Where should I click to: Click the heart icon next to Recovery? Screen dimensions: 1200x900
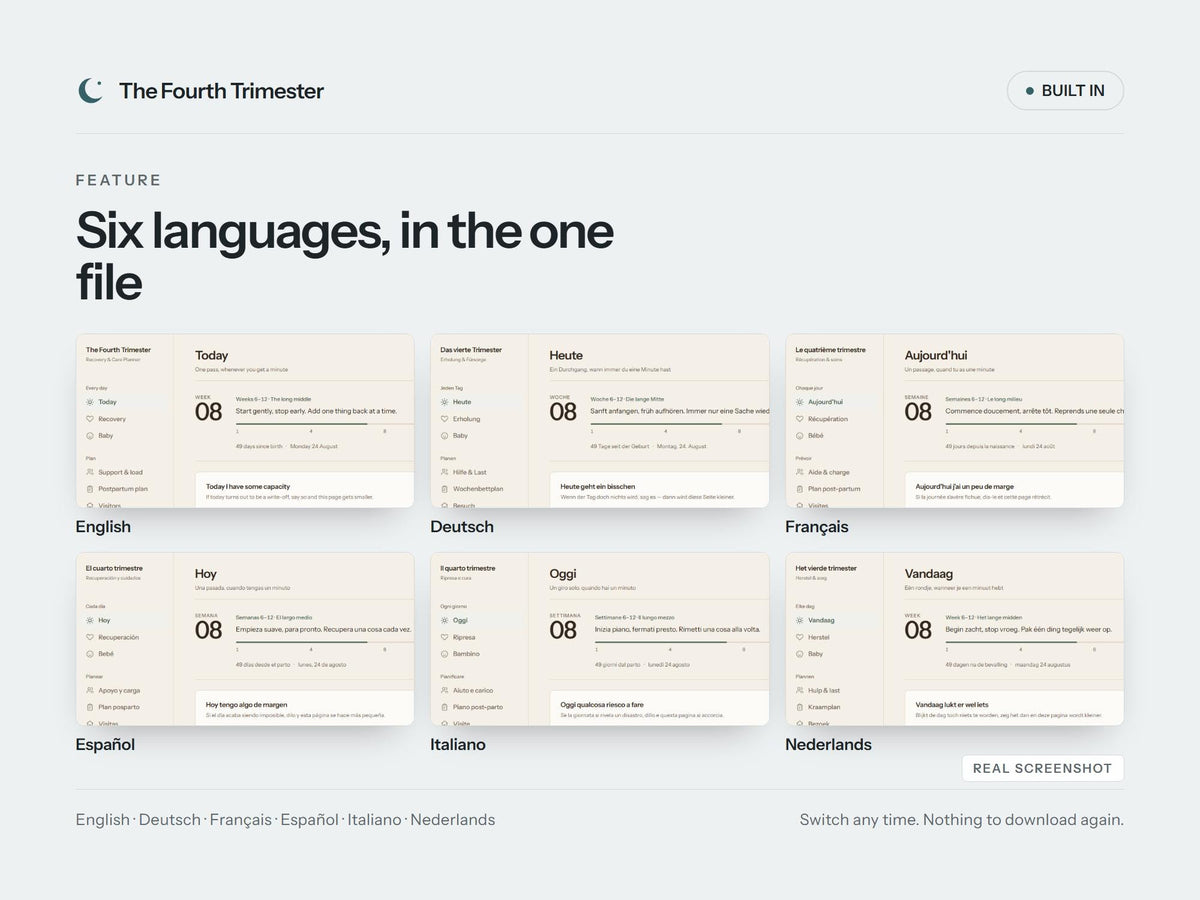[90, 419]
